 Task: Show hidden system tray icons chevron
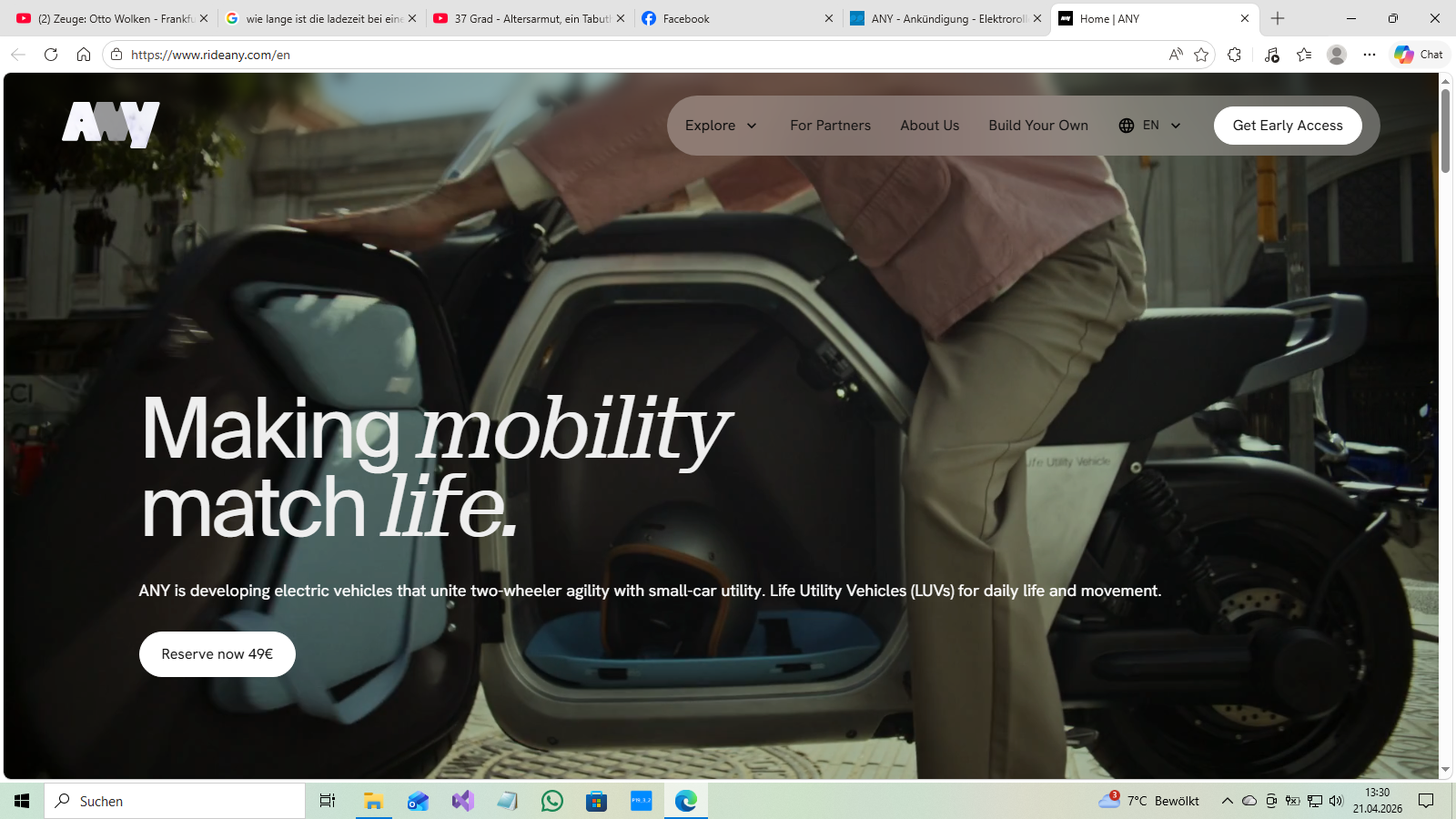pos(1227,801)
